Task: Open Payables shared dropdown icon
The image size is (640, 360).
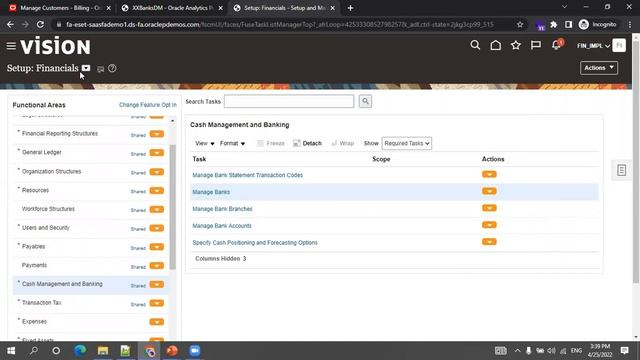Action: point(157,247)
